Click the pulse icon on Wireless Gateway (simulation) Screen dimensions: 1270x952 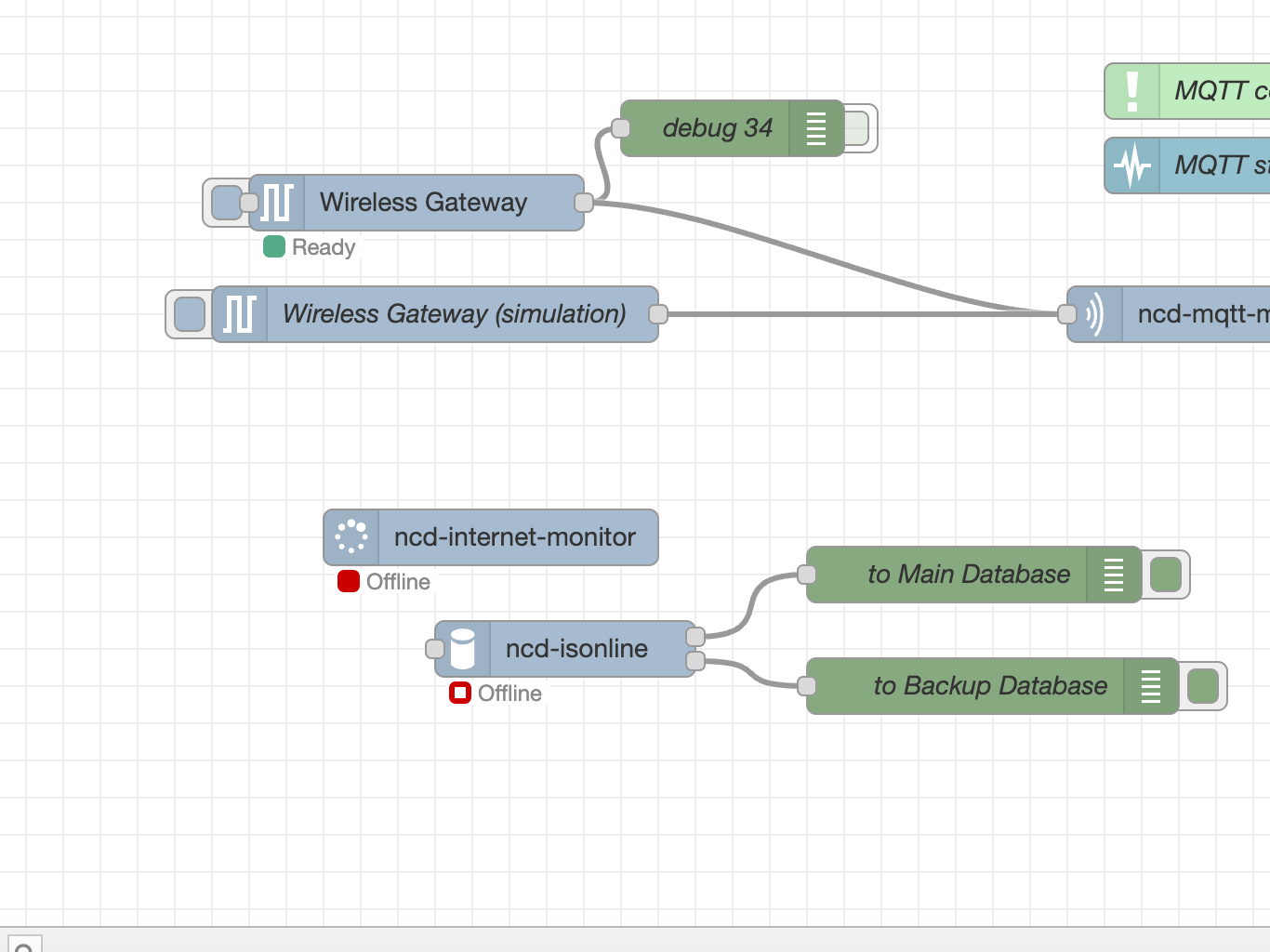point(239,314)
